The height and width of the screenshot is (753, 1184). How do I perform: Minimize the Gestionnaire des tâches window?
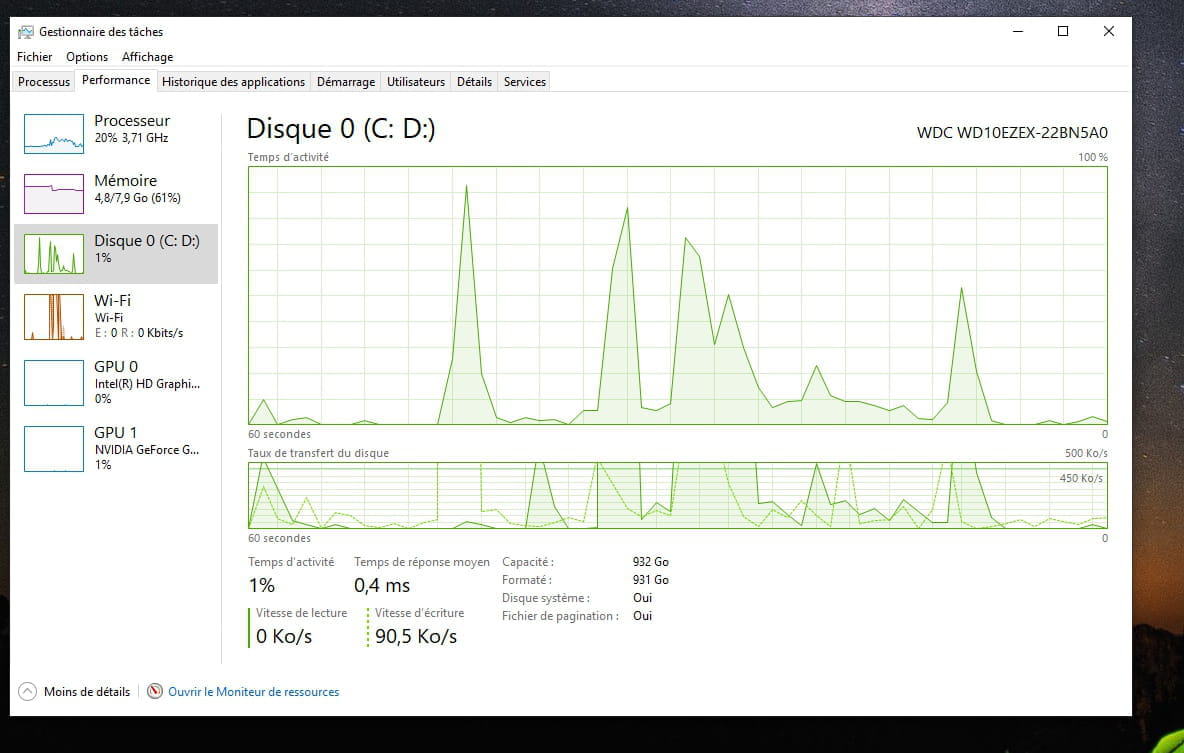1018,31
